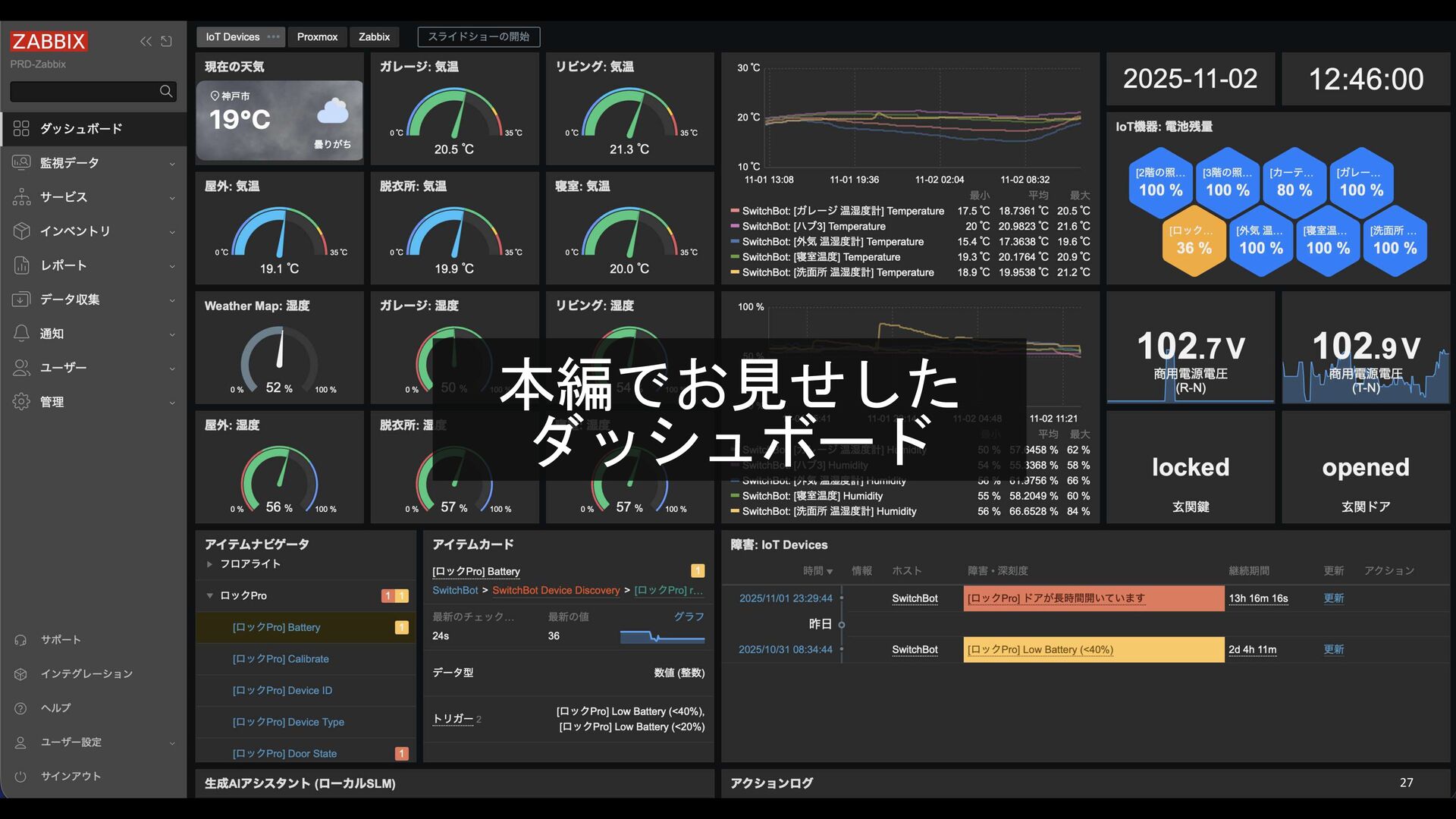This screenshot has width=1456, height=819.
Task: Open the ダッシュボード dashboard icon
Action: point(21,129)
